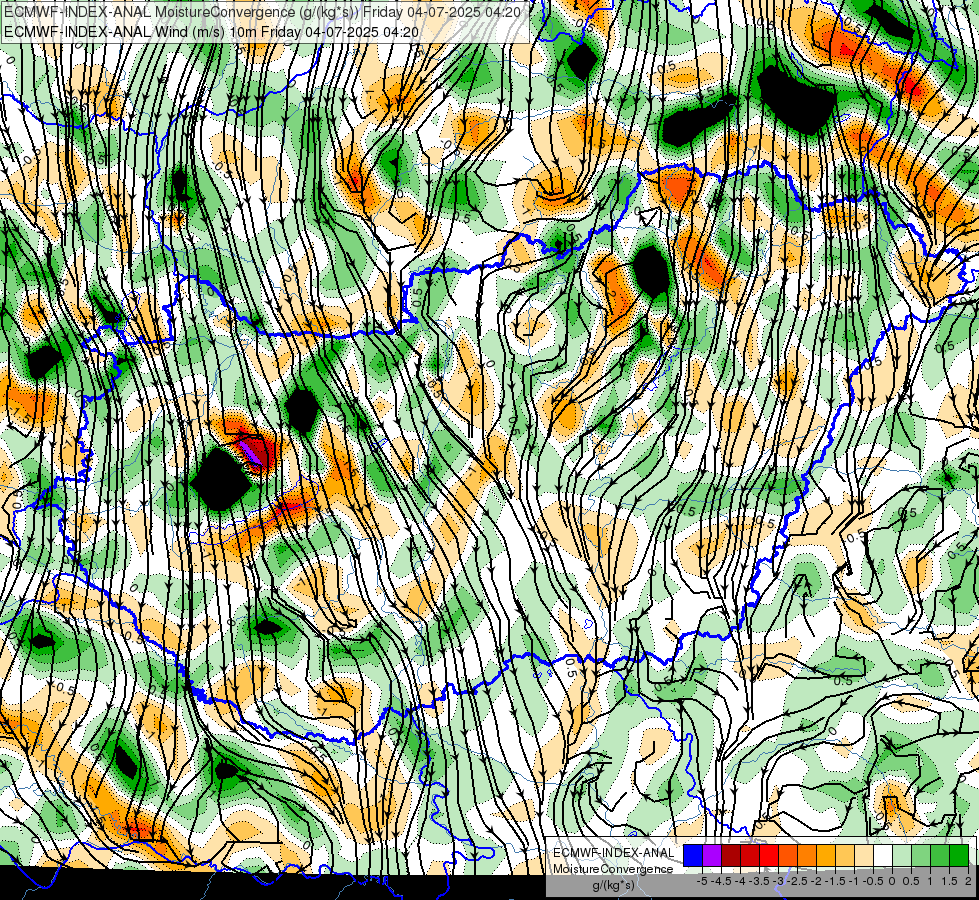This screenshot has height=900, width=979.
Task: Click the legend tick value '0'
Action: click(892, 881)
